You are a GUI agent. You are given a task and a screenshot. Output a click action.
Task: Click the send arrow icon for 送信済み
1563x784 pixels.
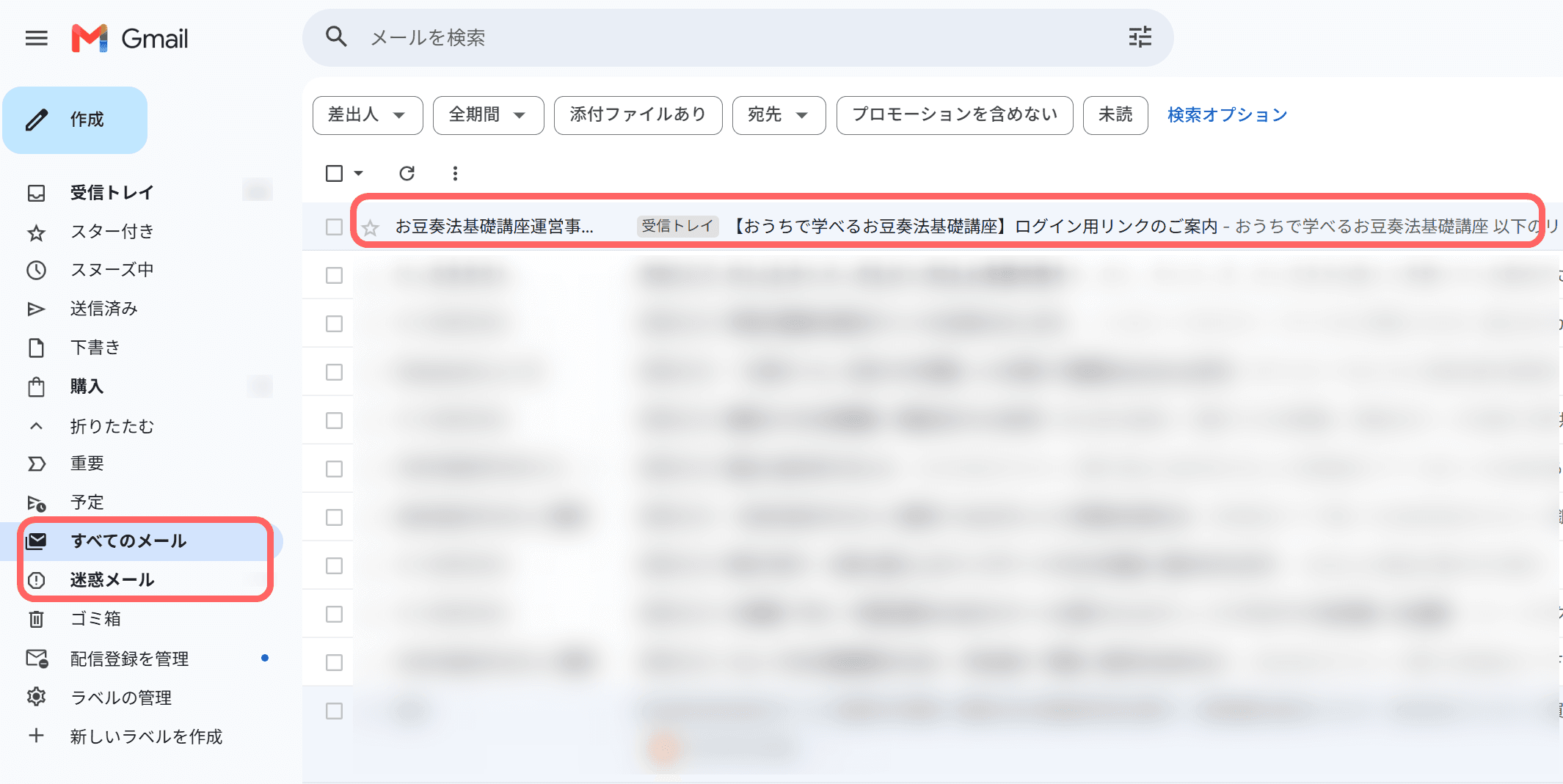click(x=36, y=309)
